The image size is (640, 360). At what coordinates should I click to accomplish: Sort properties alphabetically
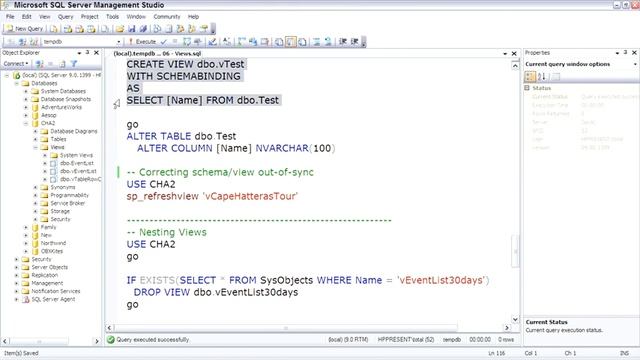click(542, 76)
